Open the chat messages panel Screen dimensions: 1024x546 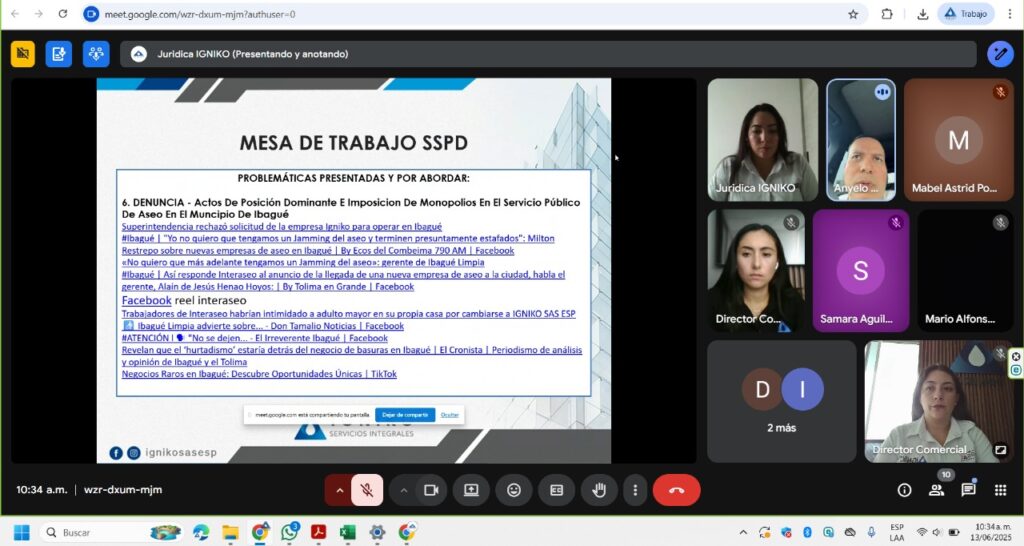968,490
